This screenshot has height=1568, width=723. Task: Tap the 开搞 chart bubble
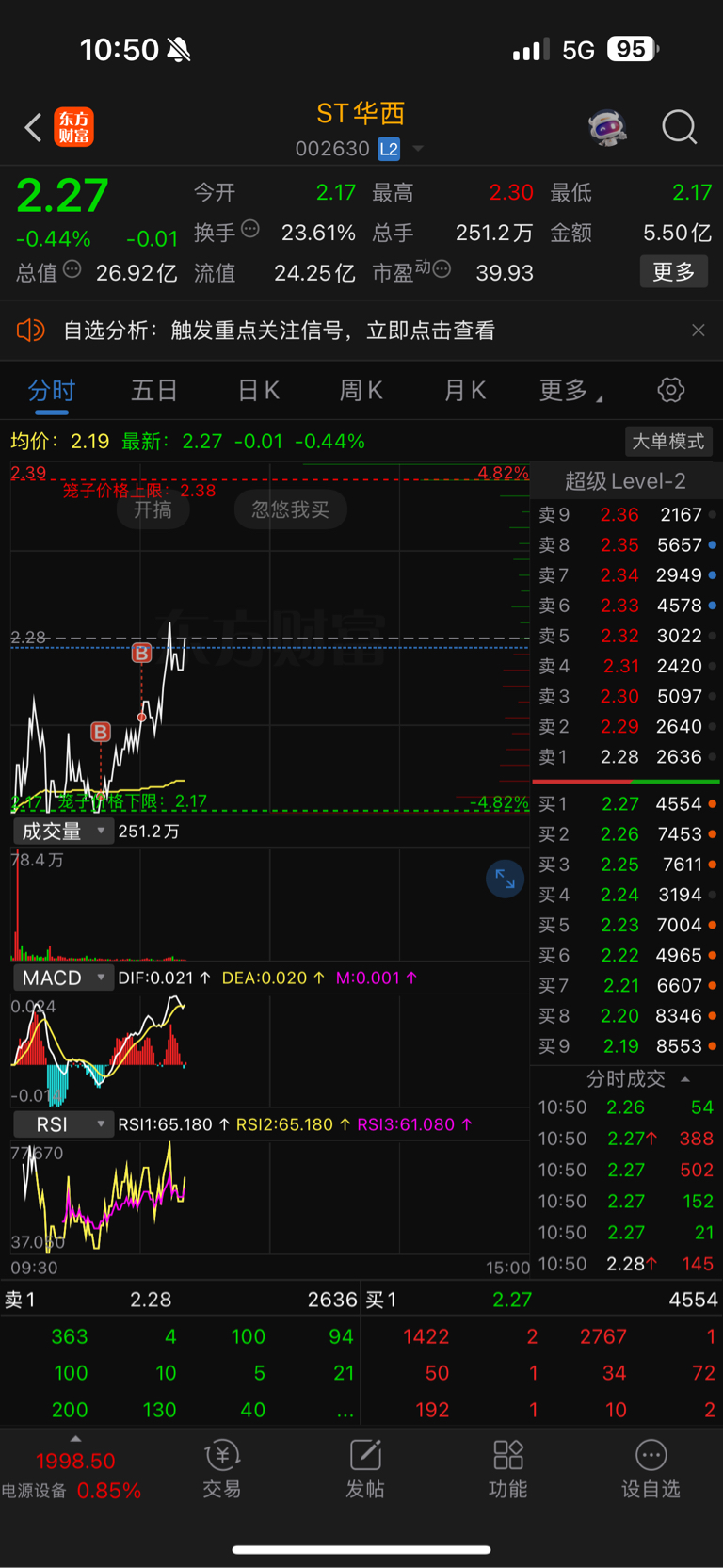[153, 509]
